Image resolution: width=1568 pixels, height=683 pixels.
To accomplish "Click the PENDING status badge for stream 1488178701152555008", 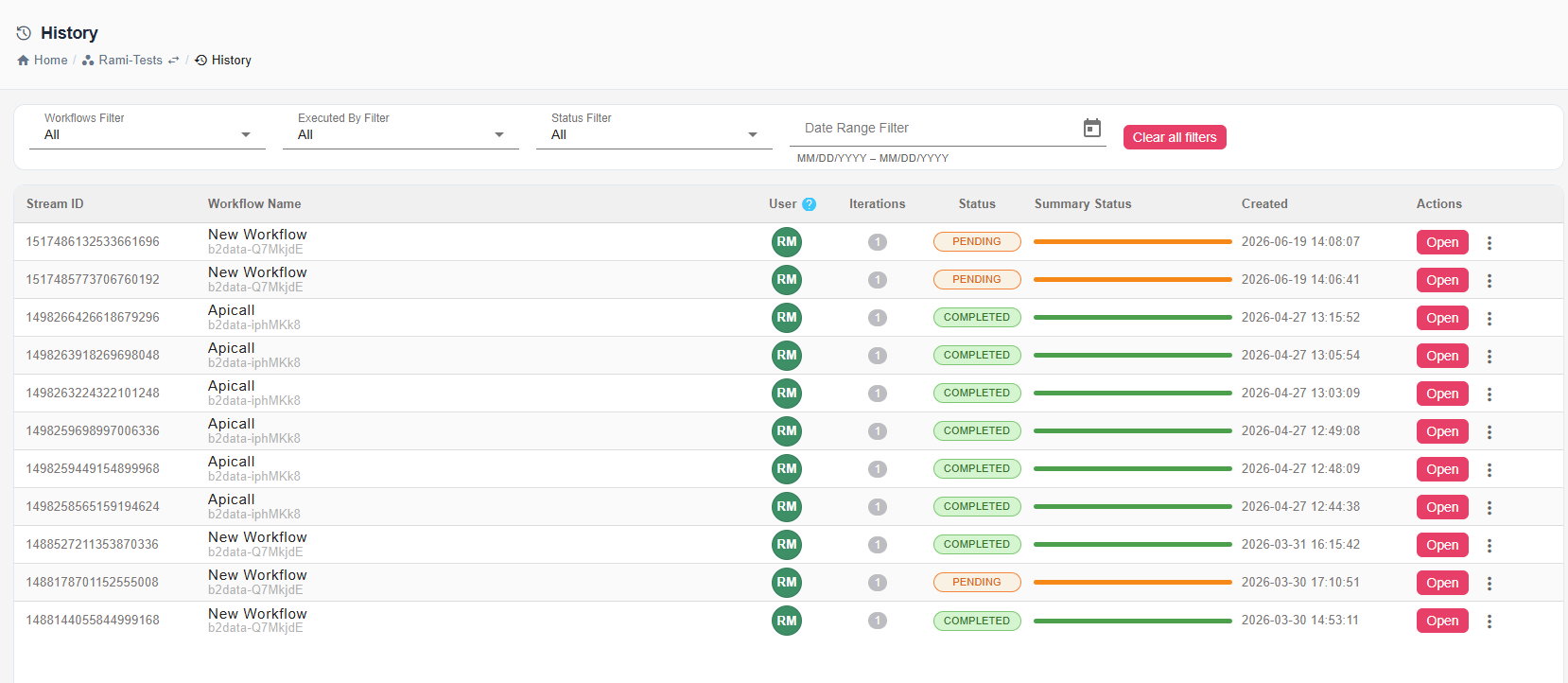I will point(977,583).
